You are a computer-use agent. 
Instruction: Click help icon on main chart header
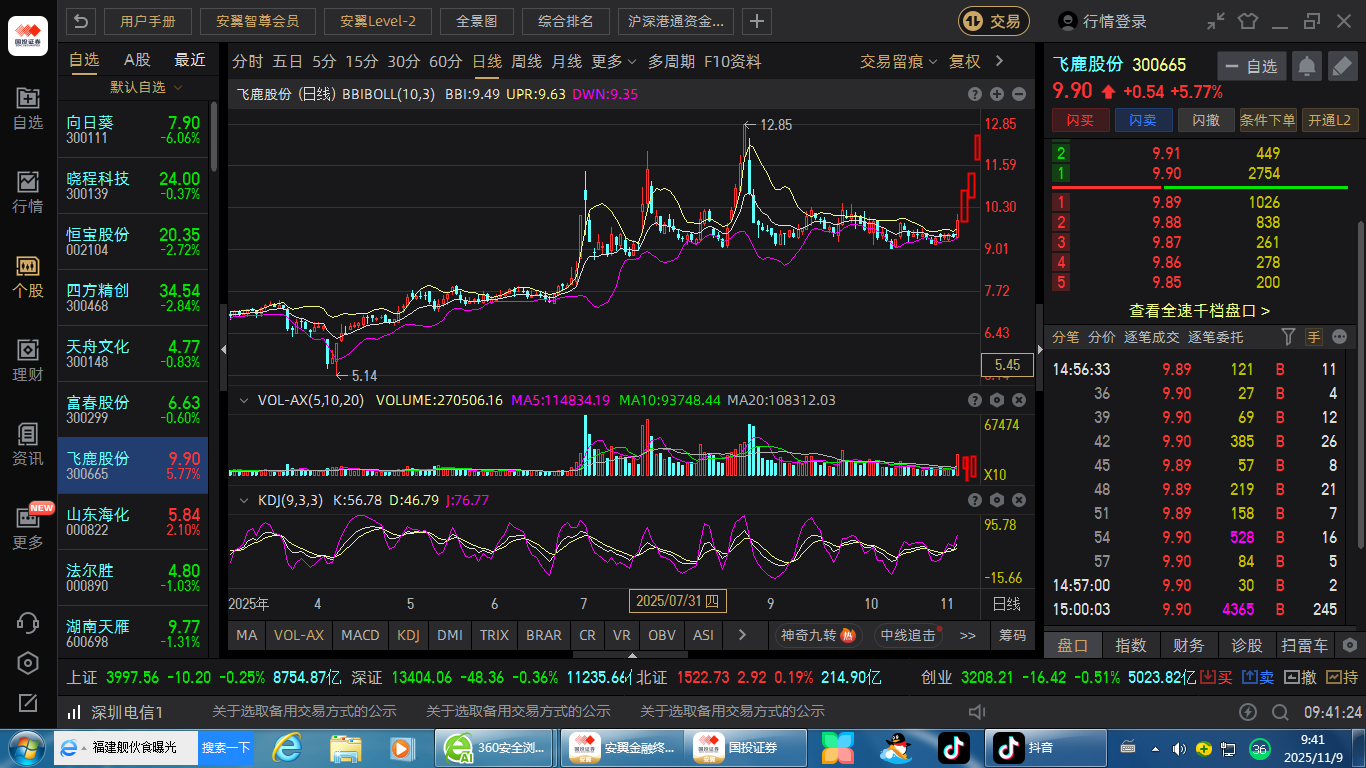975,94
